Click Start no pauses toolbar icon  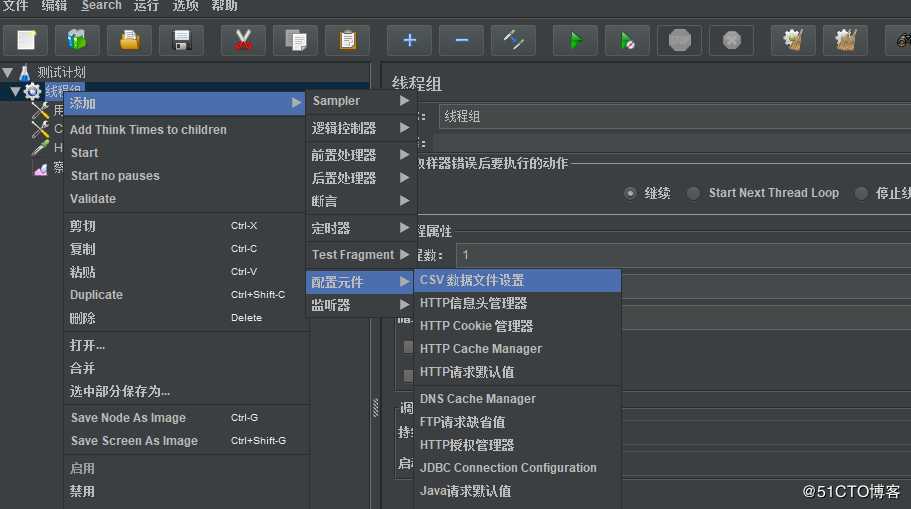pyautogui.click(x=627, y=41)
